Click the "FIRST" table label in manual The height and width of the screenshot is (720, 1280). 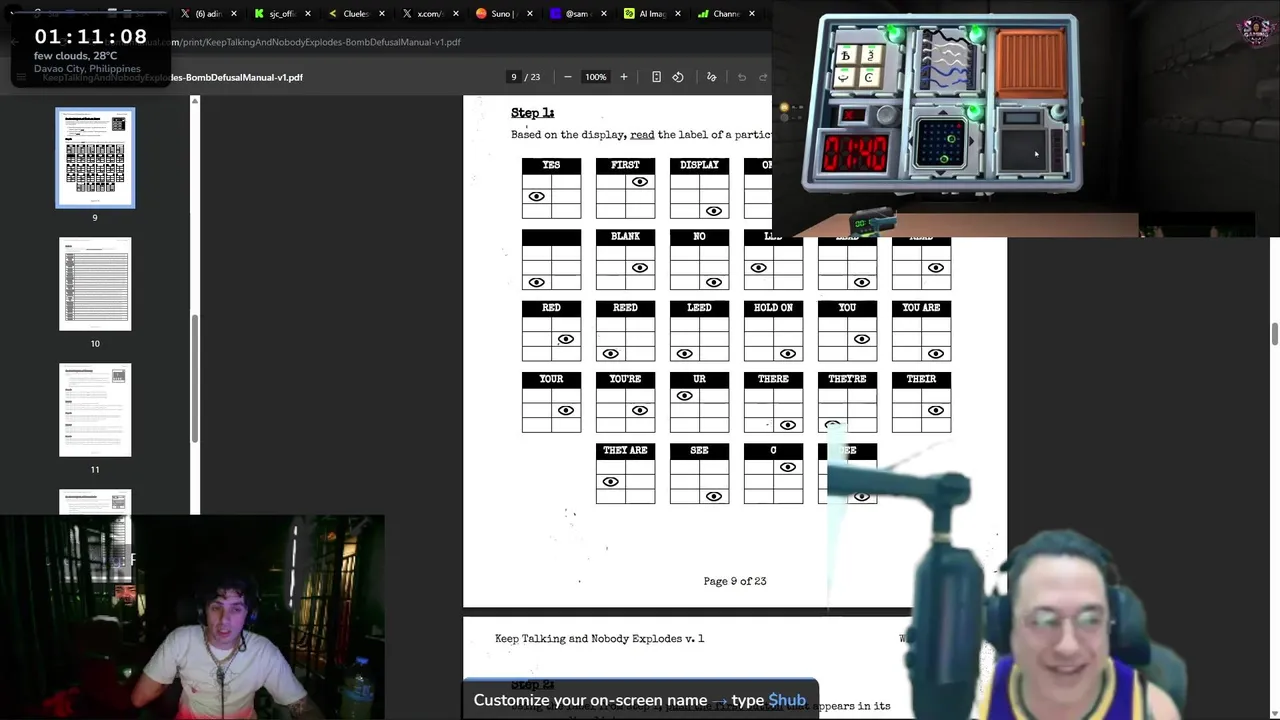[x=625, y=165]
